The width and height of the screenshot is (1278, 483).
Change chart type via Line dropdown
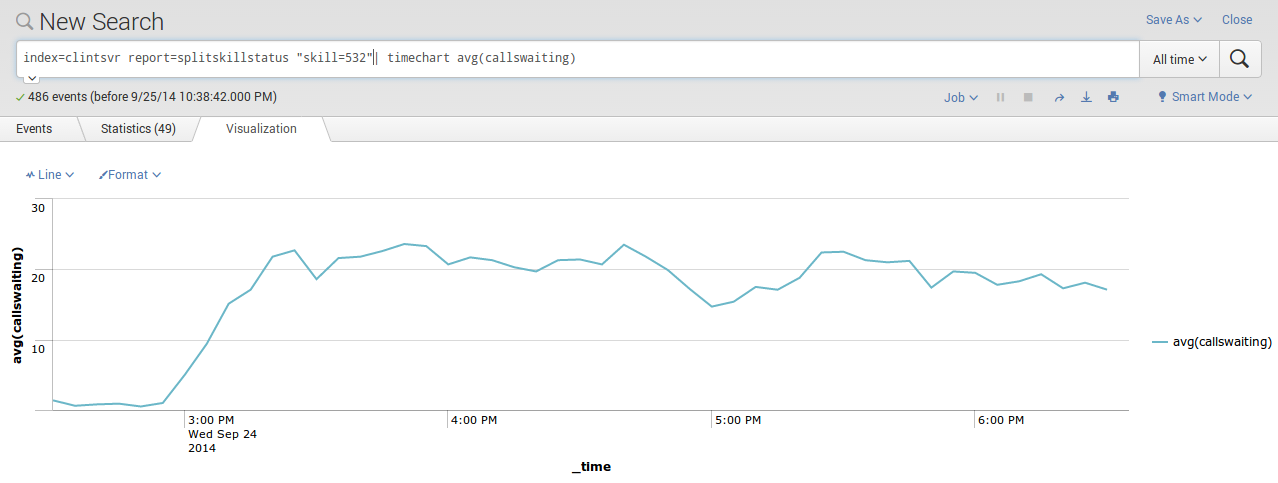point(50,175)
